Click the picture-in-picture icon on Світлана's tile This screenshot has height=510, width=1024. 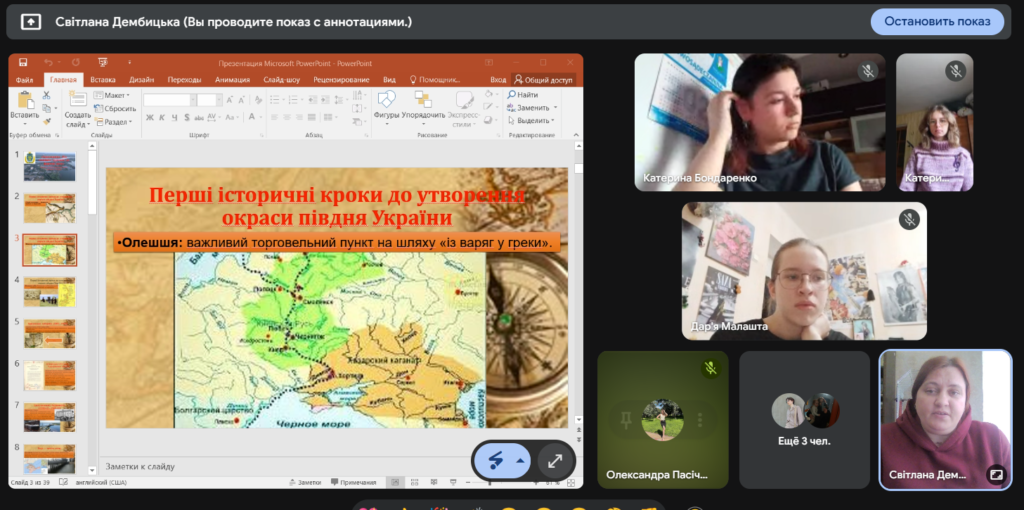click(995, 474)
